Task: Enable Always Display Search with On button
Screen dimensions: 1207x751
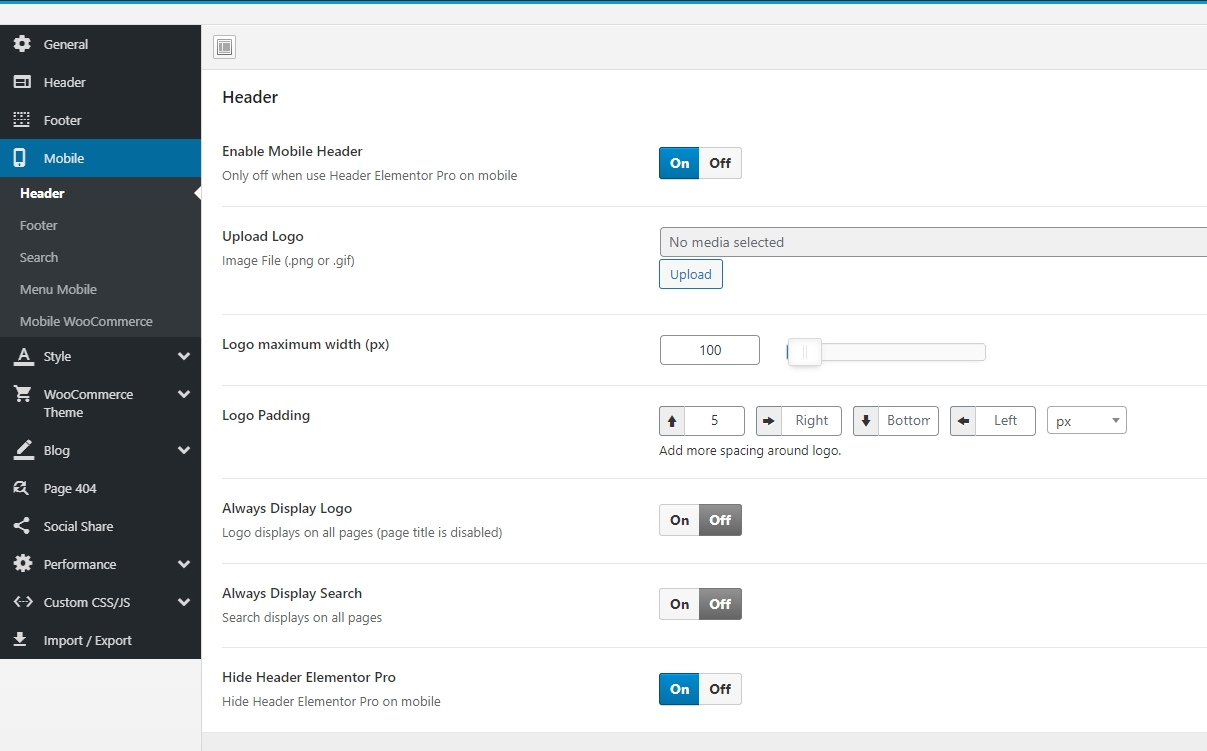Action: click(x=679, y=604)
